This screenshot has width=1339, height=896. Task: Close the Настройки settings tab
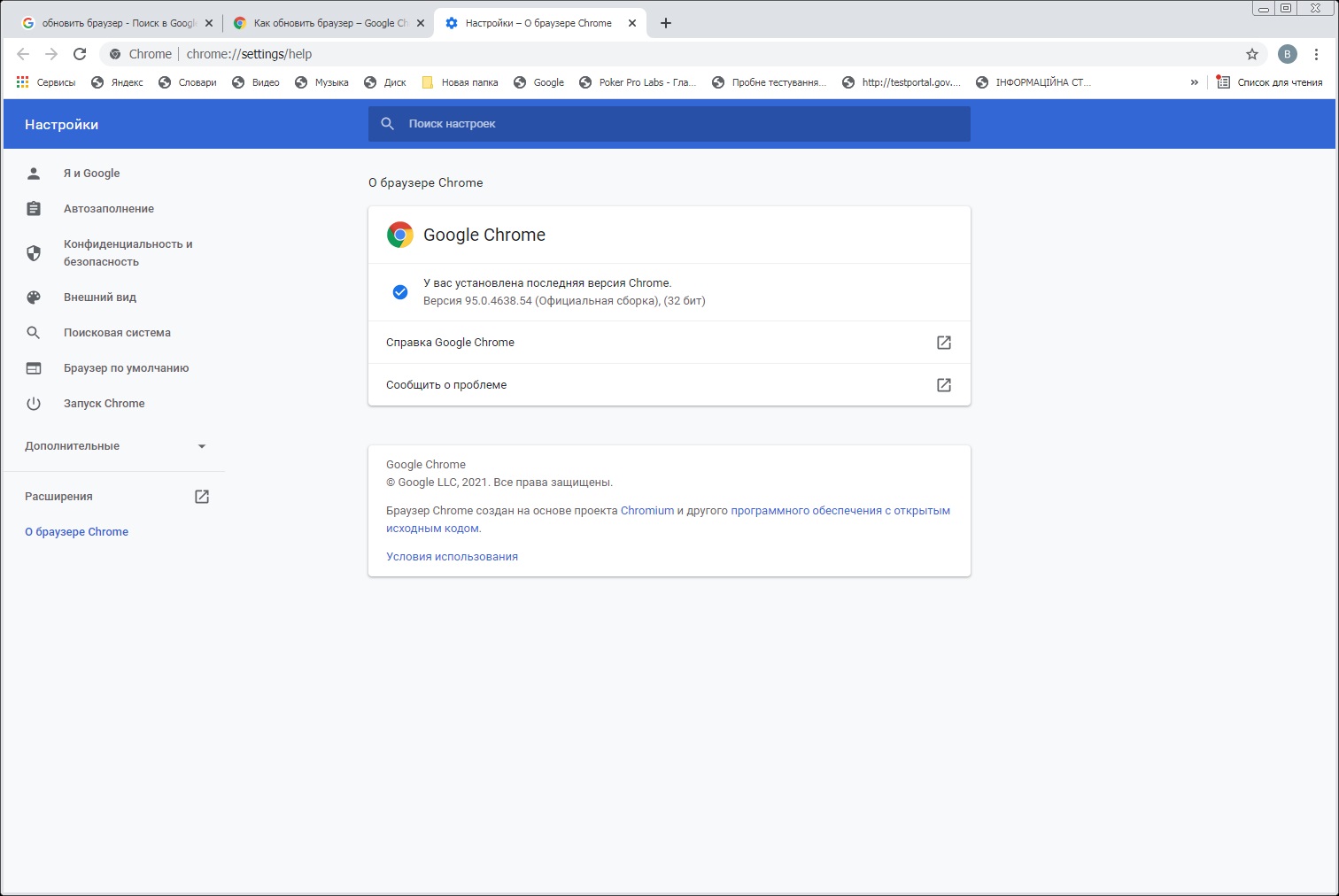(x=632, y=23)
